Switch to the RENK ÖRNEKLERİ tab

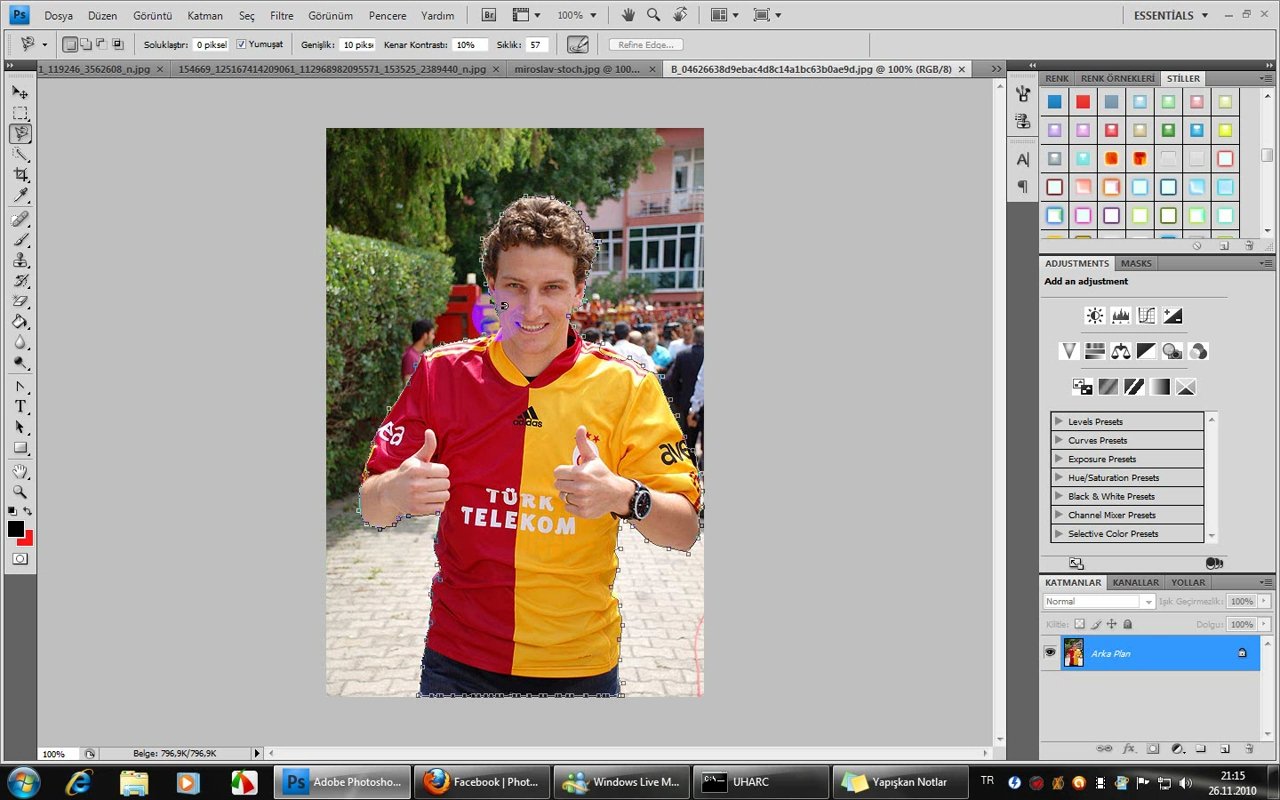[x=1117, y=78]
